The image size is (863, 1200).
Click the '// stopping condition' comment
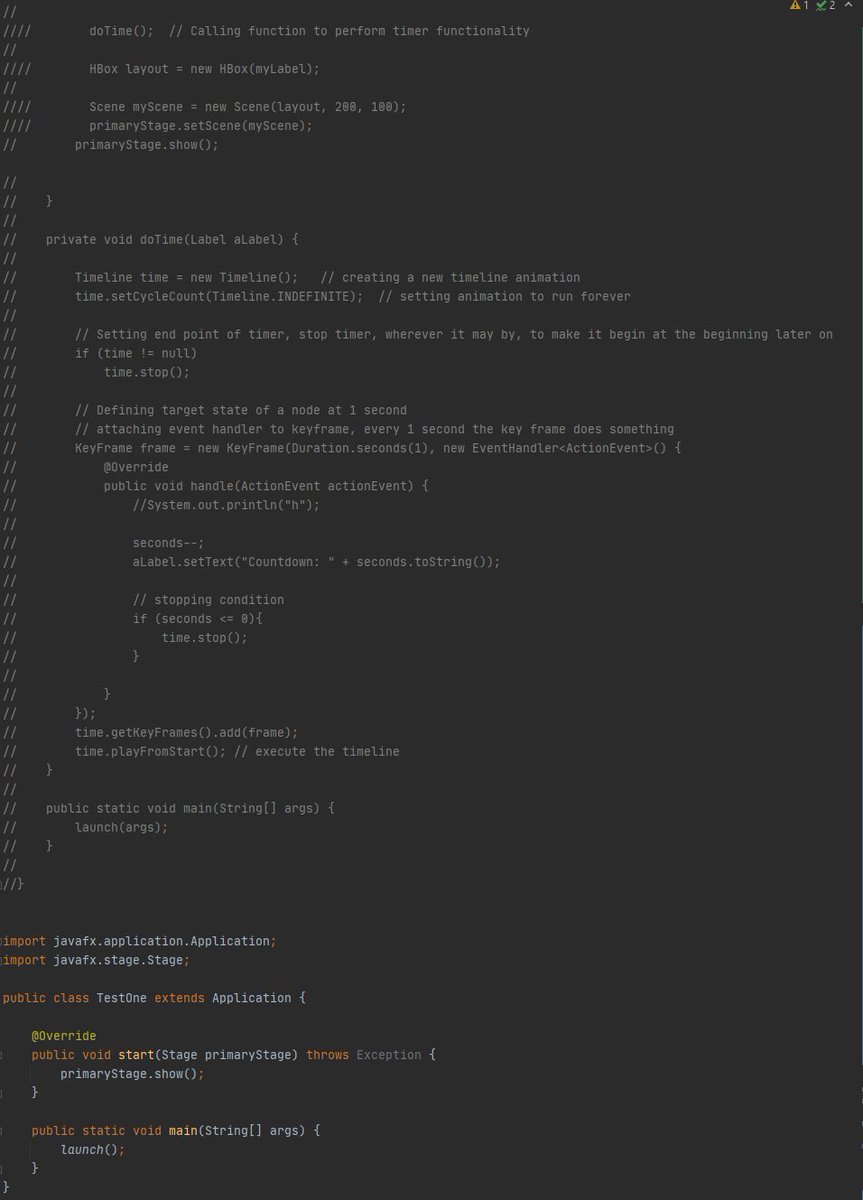click(208, 601)
